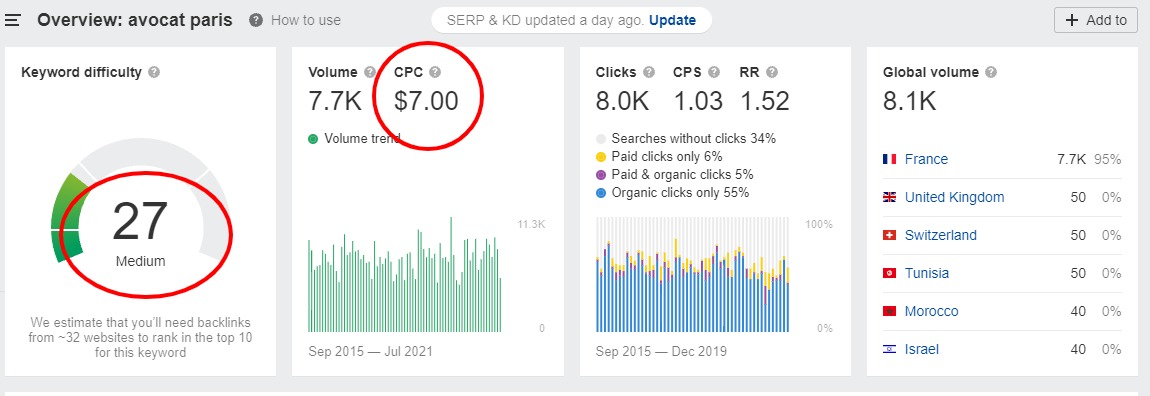Choose Tunisia in the country list
Screen dimensions: 1150x396
tap(927, 274)
